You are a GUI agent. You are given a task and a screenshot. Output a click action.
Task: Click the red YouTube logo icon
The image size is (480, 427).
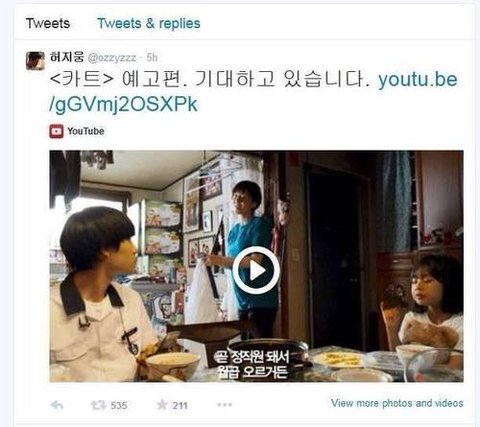pos(56,131)
